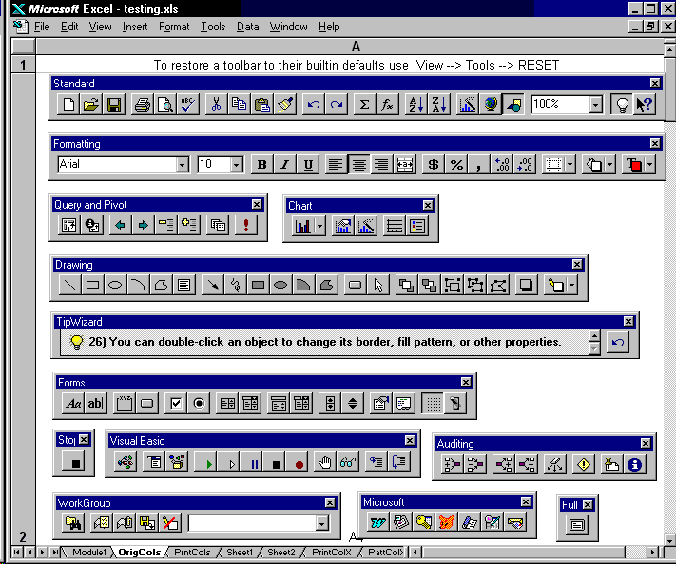Expand the fill Color dropdown arrow
The width and height of the screenshot is (676, 564).
pyautogui.click(x=610, y=164)
